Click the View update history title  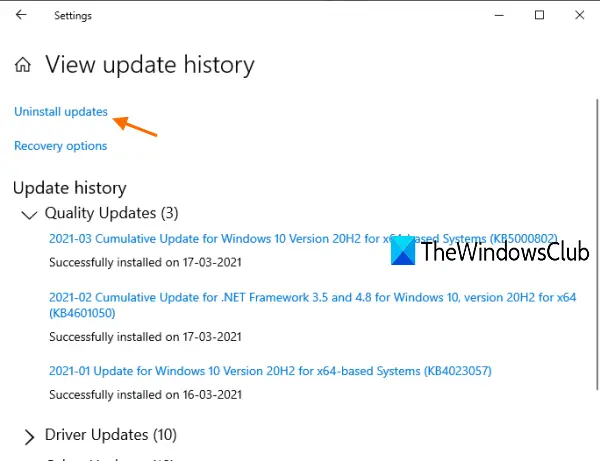150,65
